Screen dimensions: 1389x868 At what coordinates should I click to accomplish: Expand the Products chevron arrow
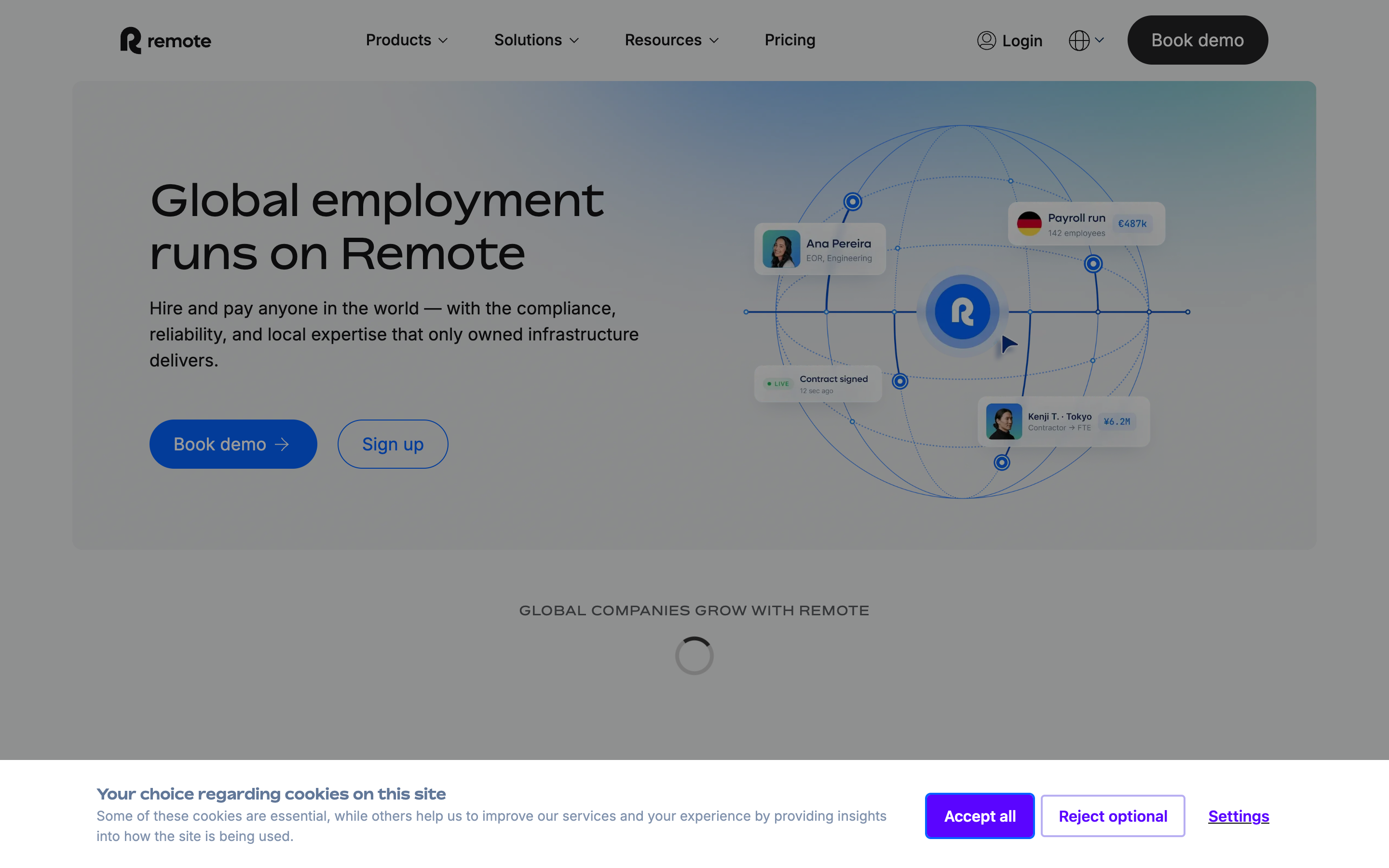click(443, 41)
